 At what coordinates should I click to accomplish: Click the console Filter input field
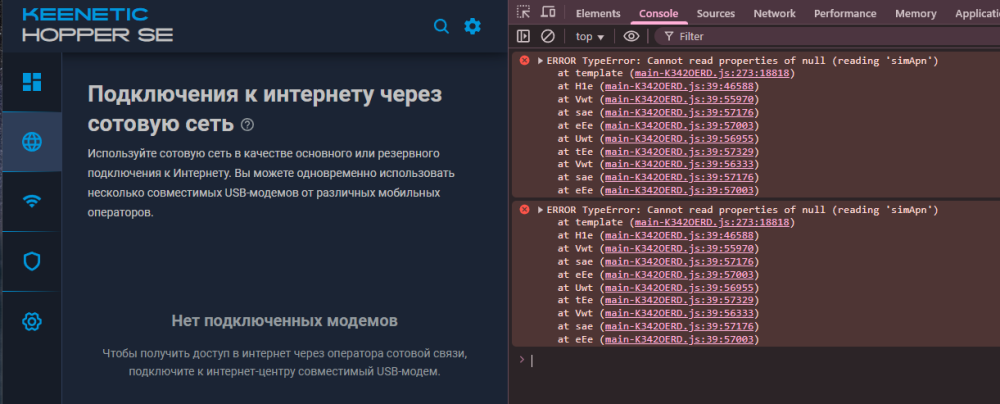tap(829, 36)
